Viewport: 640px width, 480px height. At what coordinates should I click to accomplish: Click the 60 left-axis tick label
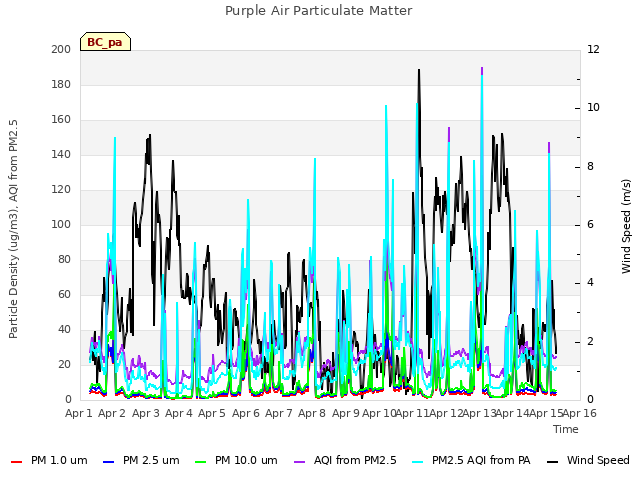(64, 295)
